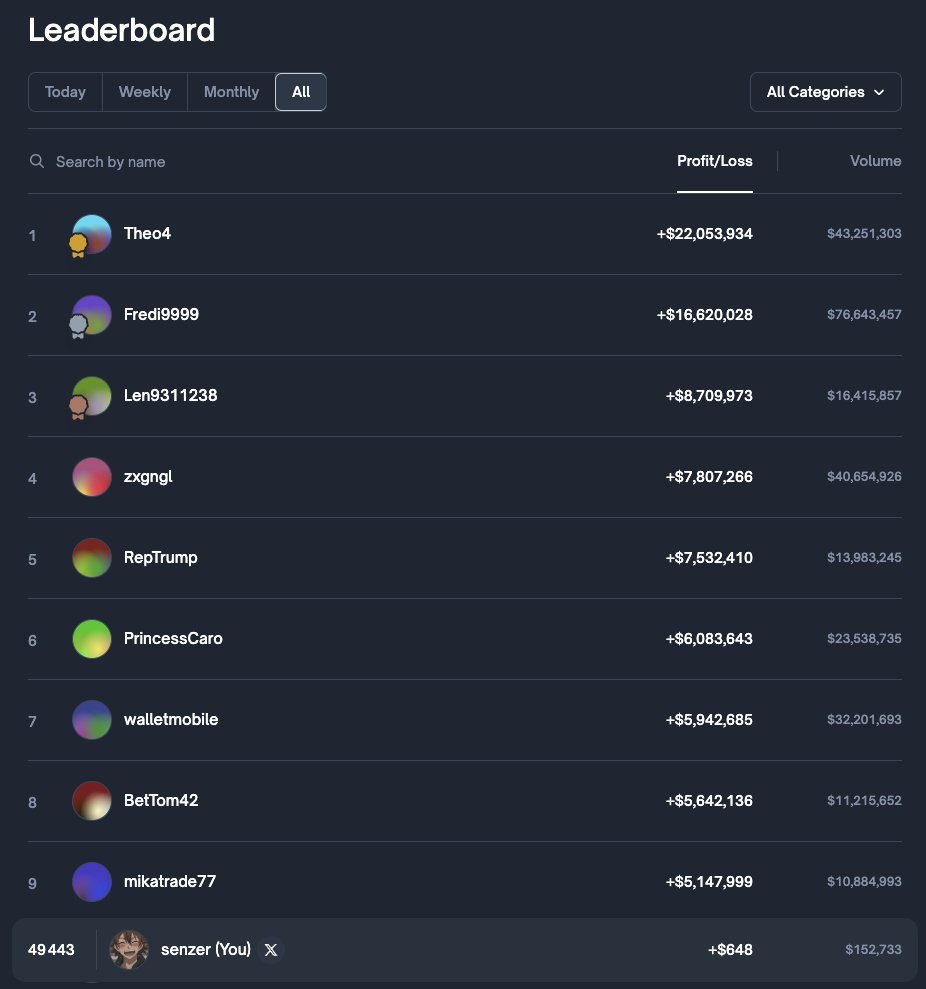Viewport: 926px width, 989px height.
Task: Switch to the Weekly tab
Action: click(144, 92)
